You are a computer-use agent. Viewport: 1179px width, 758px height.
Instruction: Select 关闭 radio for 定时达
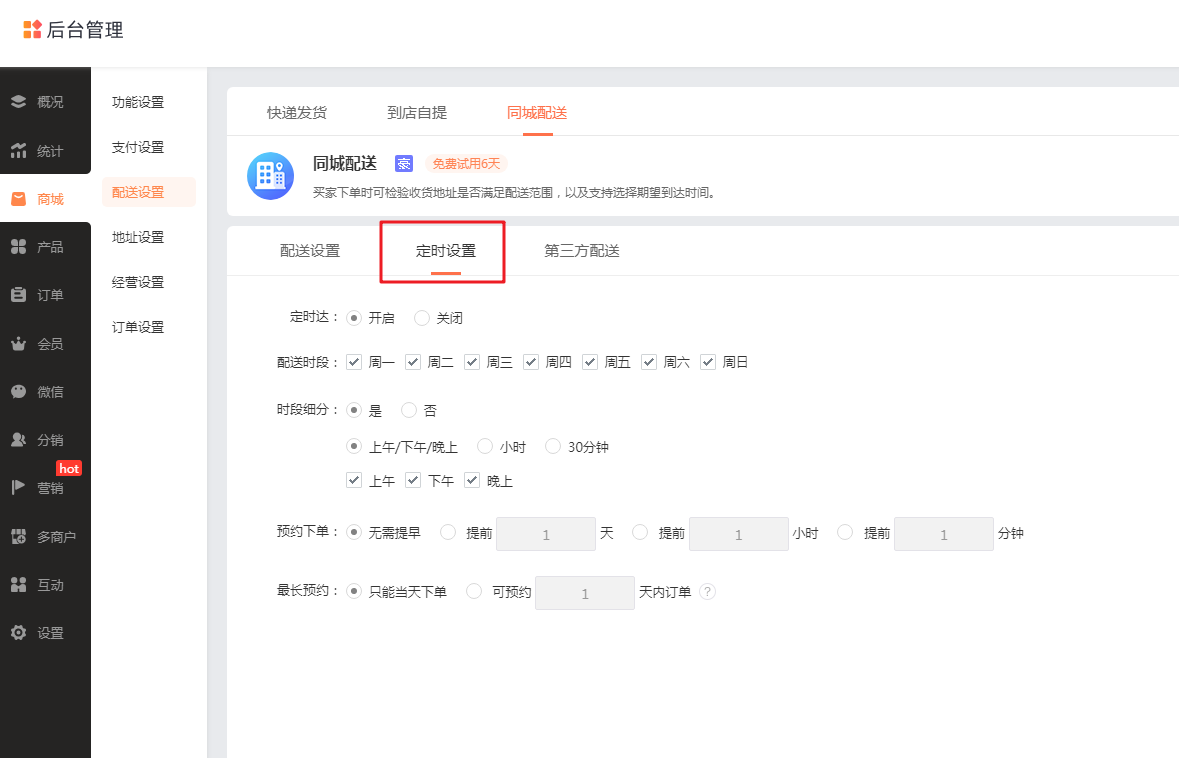coord(422,318)
